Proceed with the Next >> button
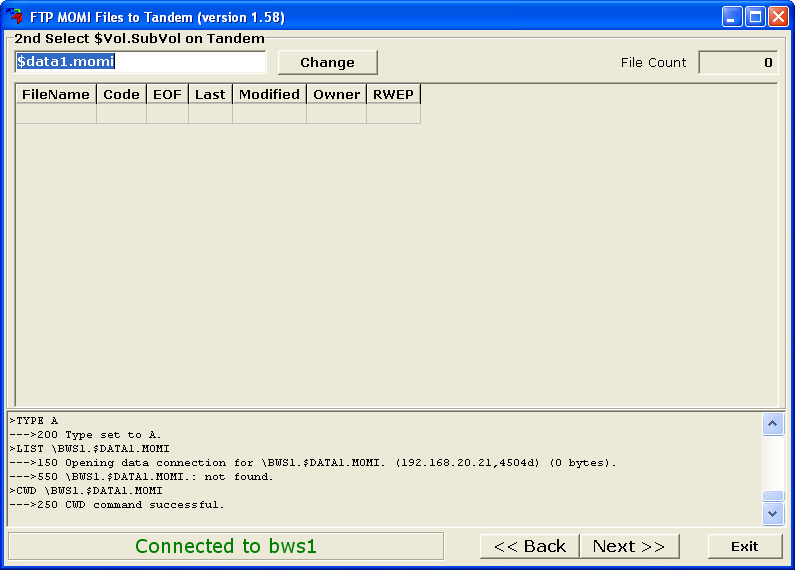 (x=629, y=546)
